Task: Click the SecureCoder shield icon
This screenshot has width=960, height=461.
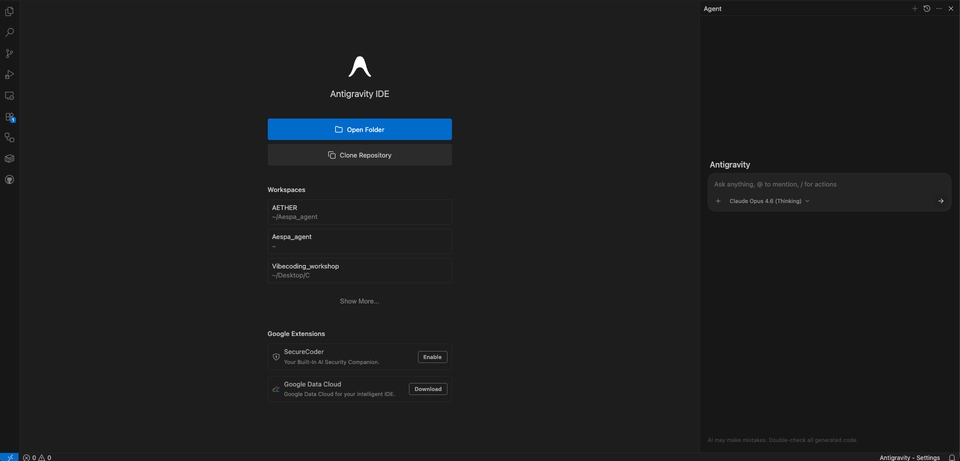Action: coord(276,356)
